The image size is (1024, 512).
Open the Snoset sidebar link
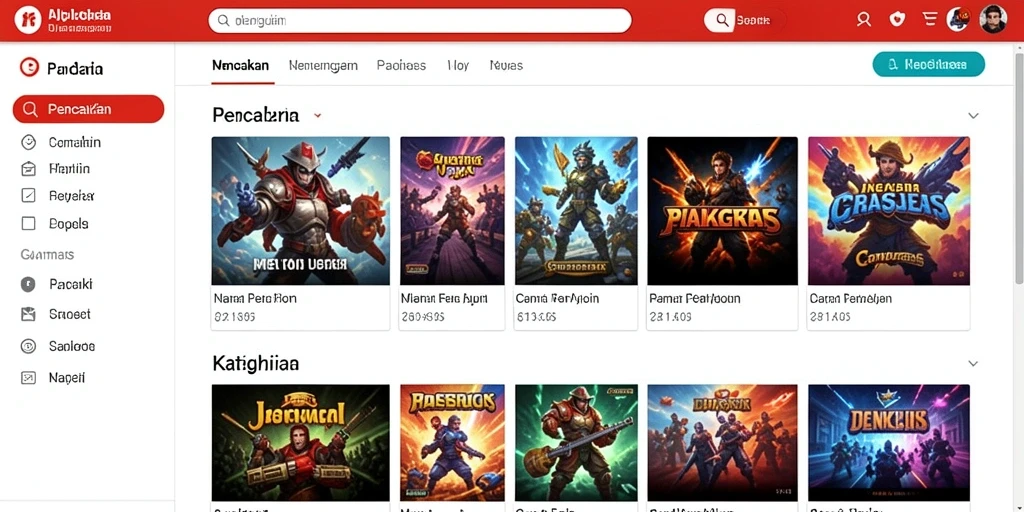(x=70, y=314)
